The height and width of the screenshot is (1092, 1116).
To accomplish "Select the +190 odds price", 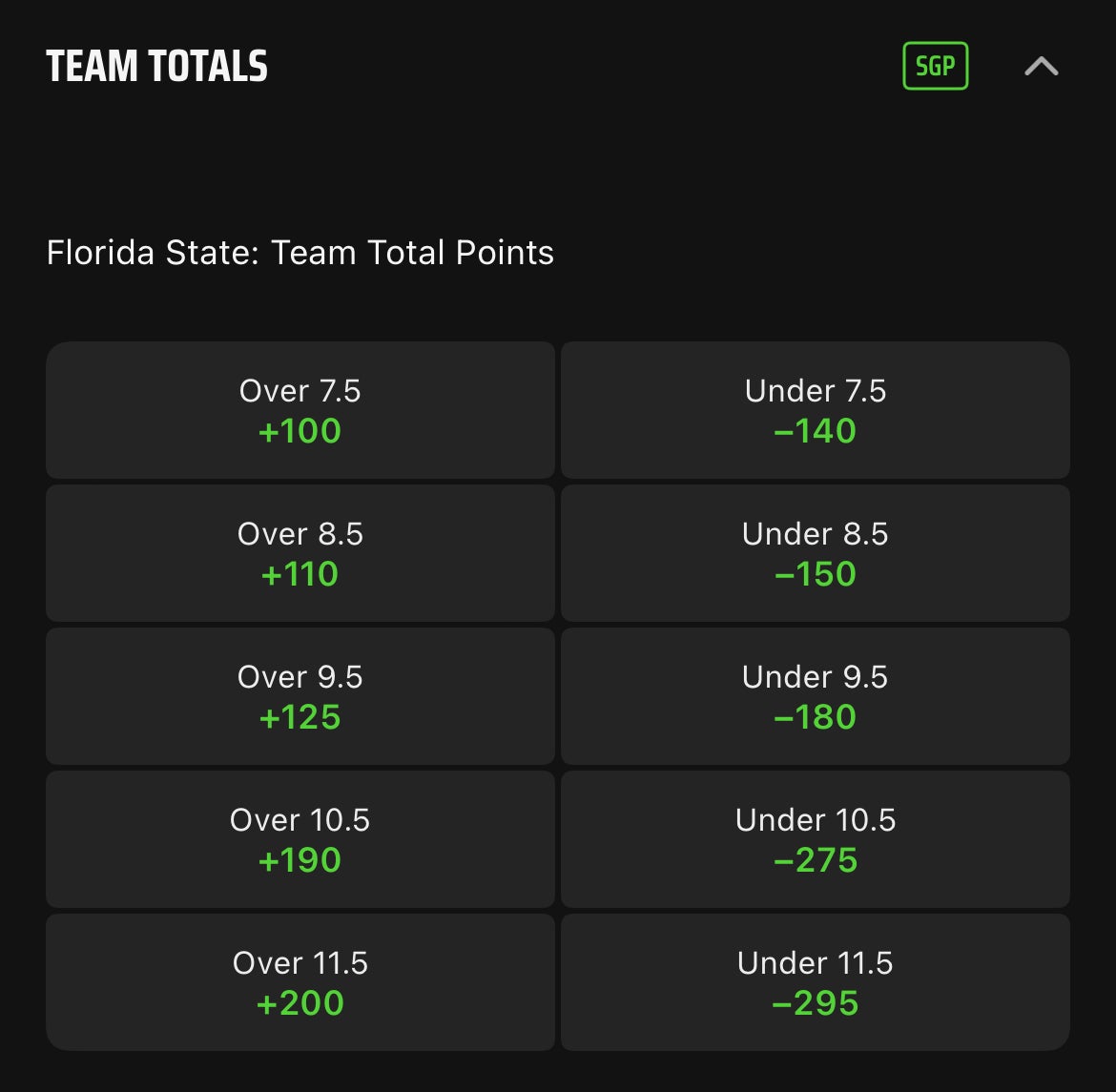I will [x=300, y=860].
